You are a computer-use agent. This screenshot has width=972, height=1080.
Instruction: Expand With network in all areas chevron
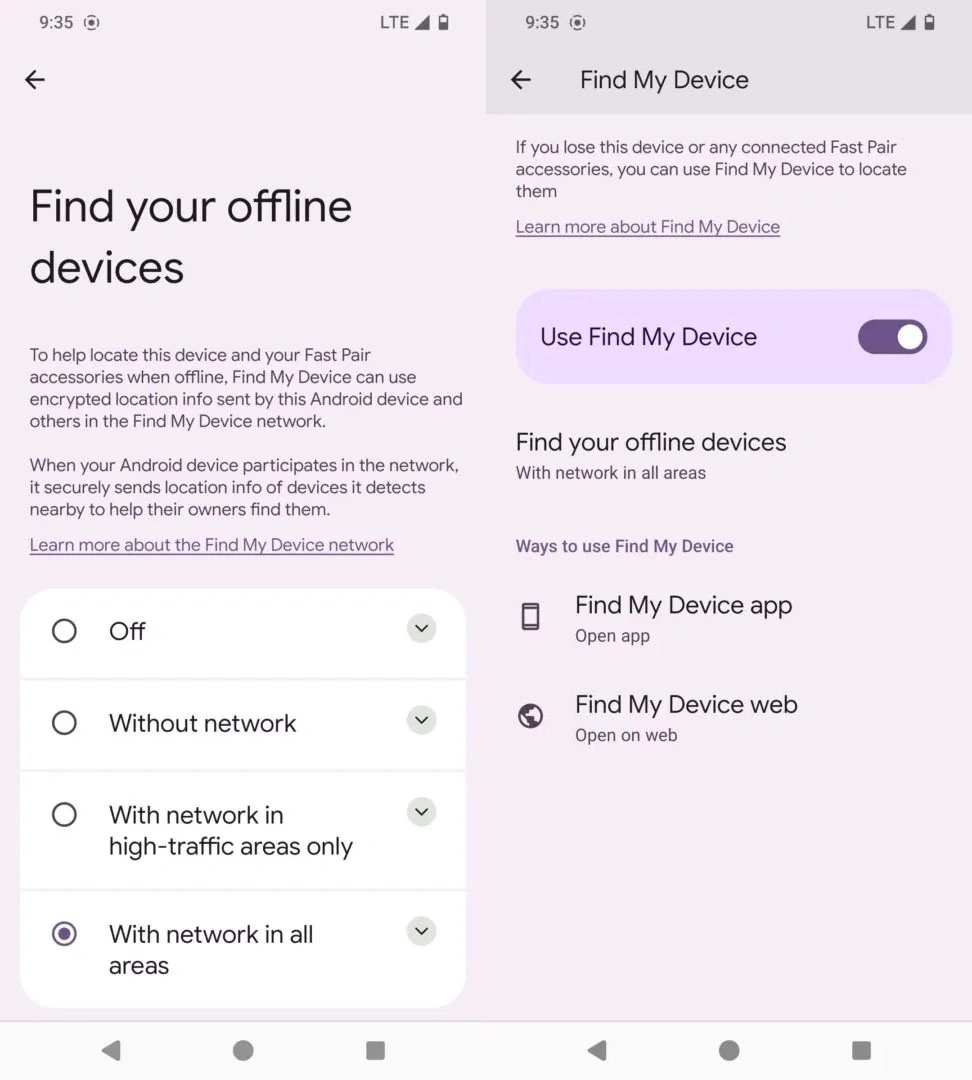[422, 931]
